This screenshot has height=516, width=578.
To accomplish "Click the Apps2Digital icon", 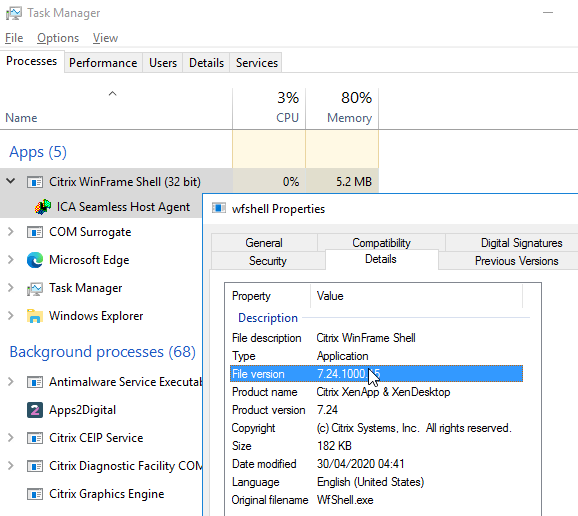I will point(35,410).
